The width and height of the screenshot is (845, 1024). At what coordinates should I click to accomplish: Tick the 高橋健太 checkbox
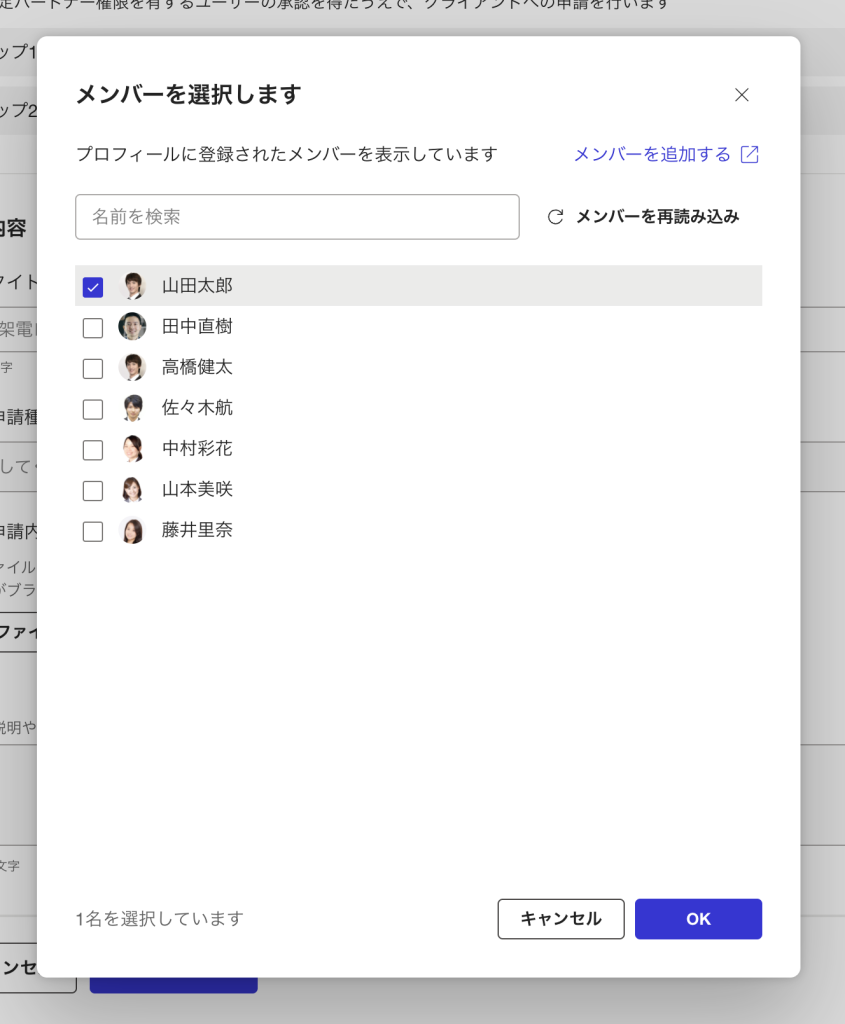[93, 369]
